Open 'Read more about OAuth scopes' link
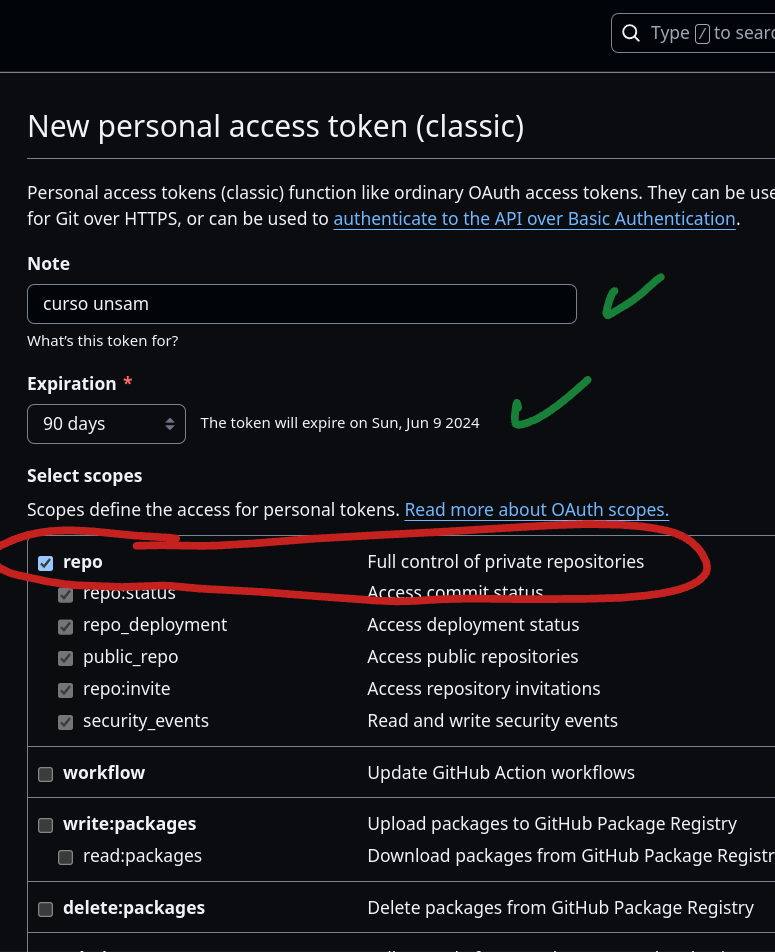Viewport: 775px width, 952px height. pyautogui.click(x=536, y=510)
